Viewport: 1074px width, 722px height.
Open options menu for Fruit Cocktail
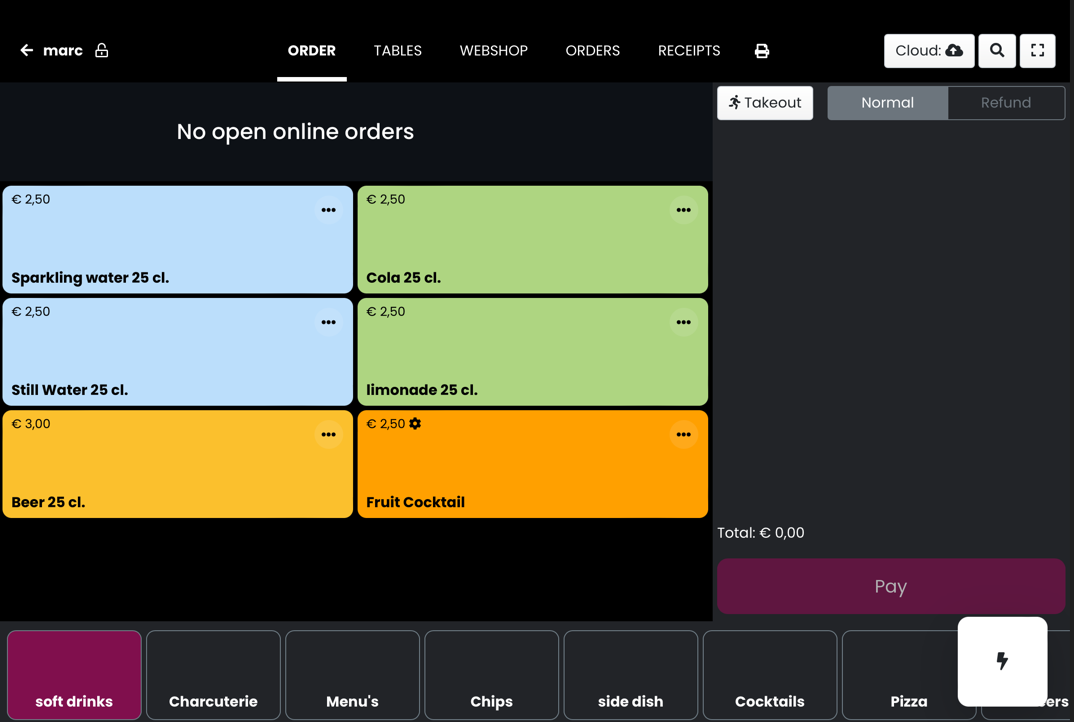coord(684,434)
